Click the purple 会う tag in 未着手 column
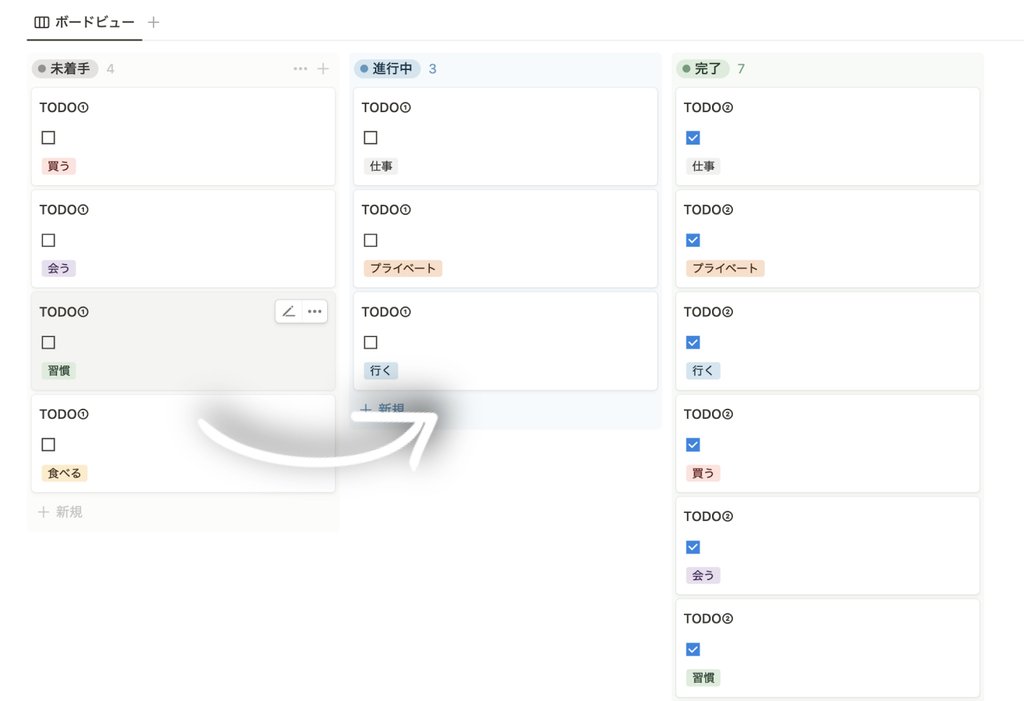1024x701 pixels. (58, 269)
